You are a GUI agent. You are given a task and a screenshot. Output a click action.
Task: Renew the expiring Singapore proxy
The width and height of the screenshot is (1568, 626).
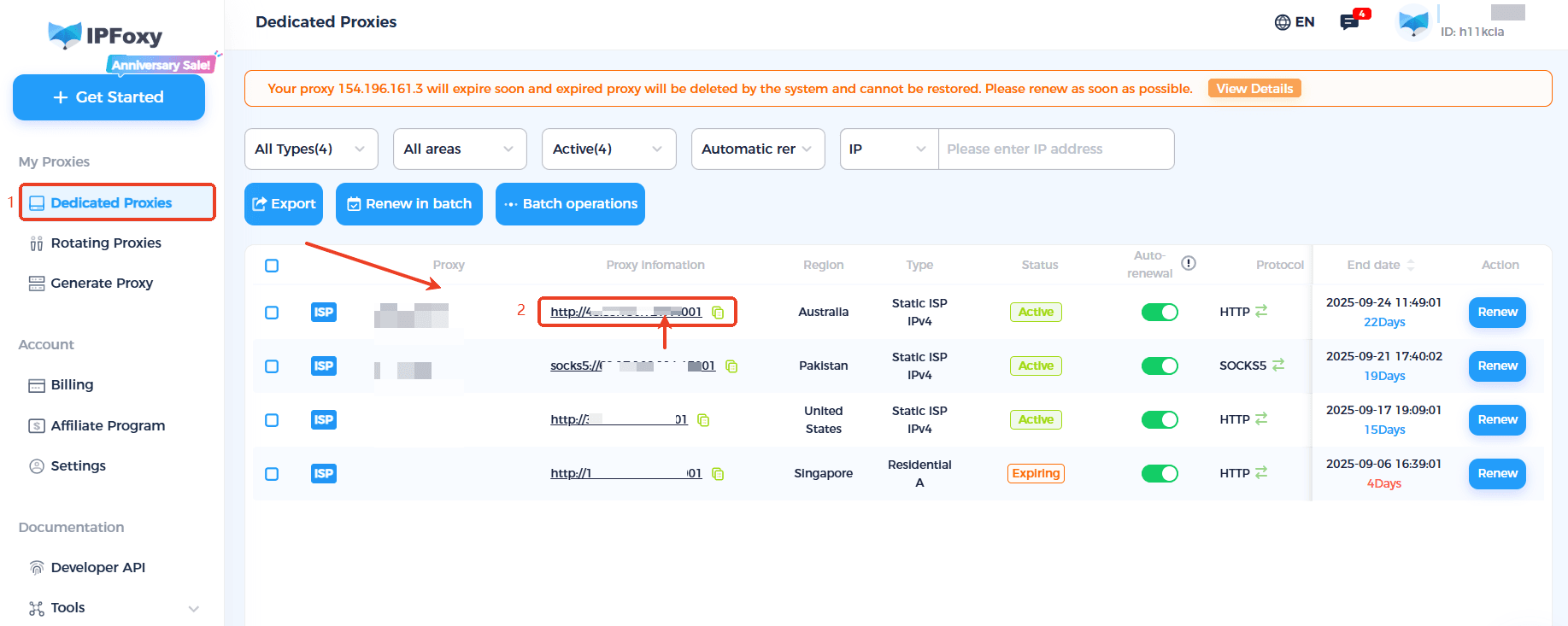1497,474
